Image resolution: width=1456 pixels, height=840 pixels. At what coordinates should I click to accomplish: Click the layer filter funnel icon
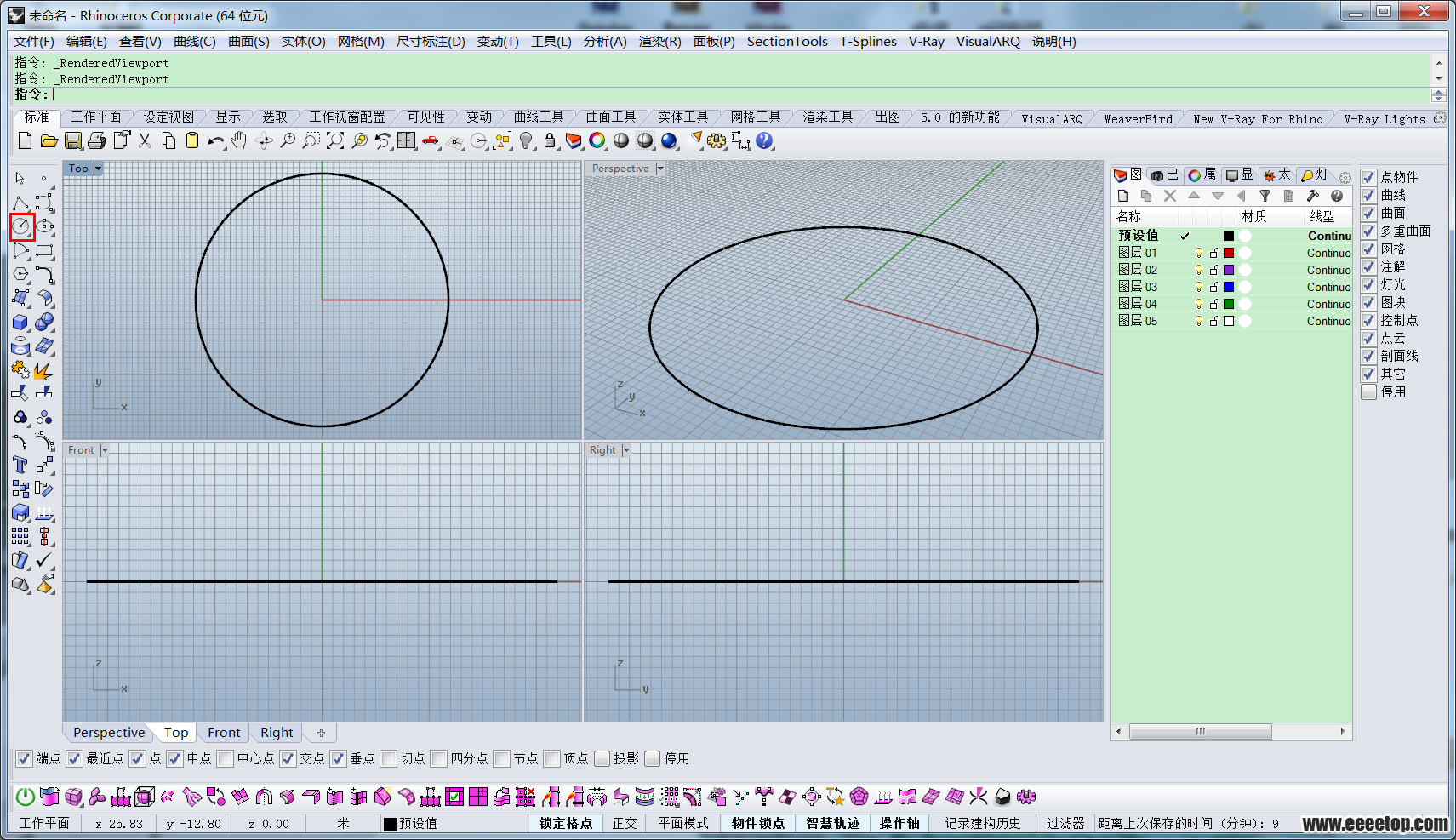click(1265, 196)
